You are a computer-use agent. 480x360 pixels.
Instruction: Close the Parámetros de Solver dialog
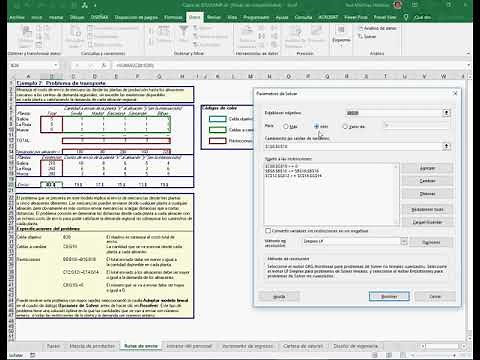point(455,94)
